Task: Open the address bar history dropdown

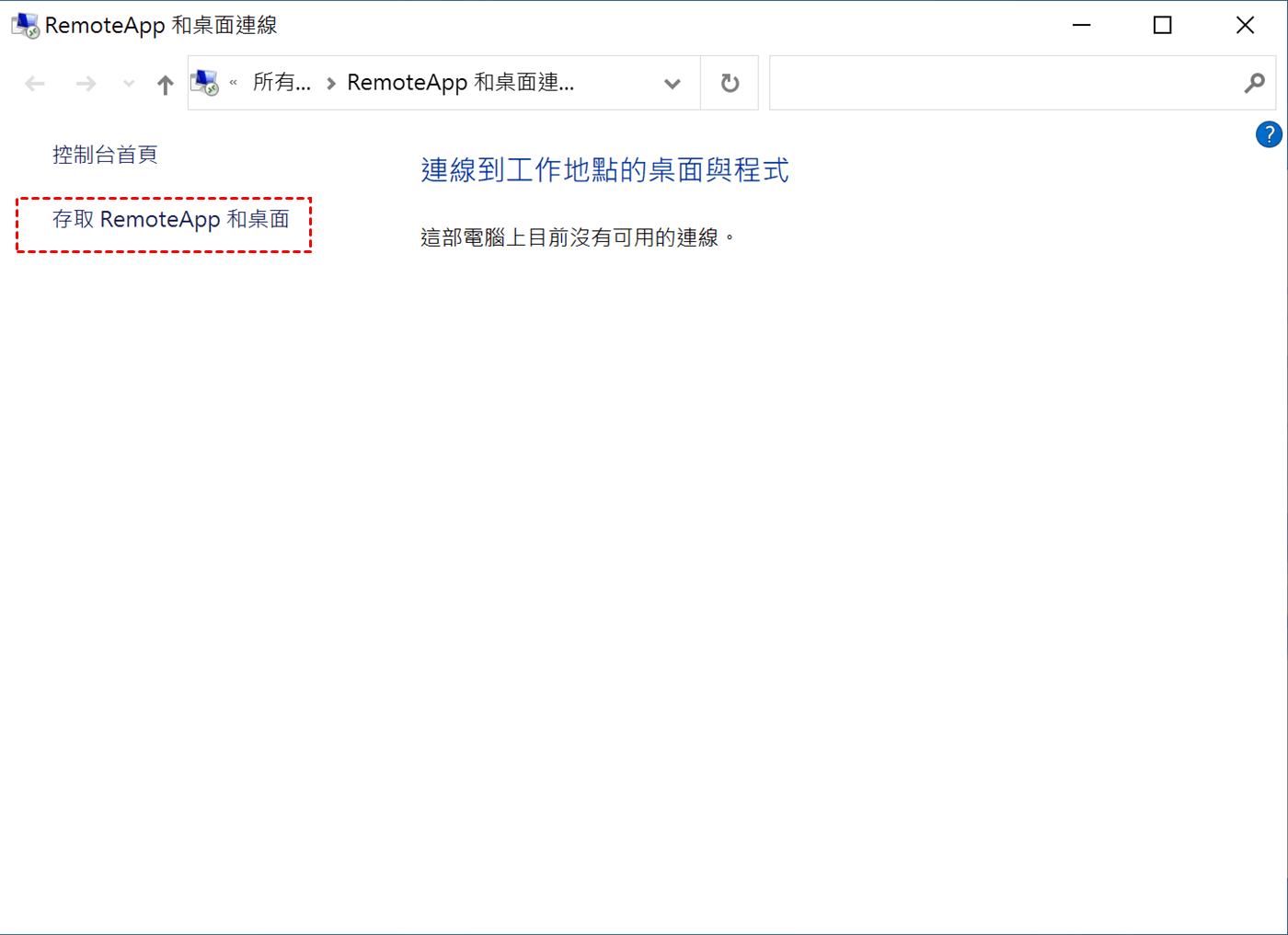Action: point(673,84)
